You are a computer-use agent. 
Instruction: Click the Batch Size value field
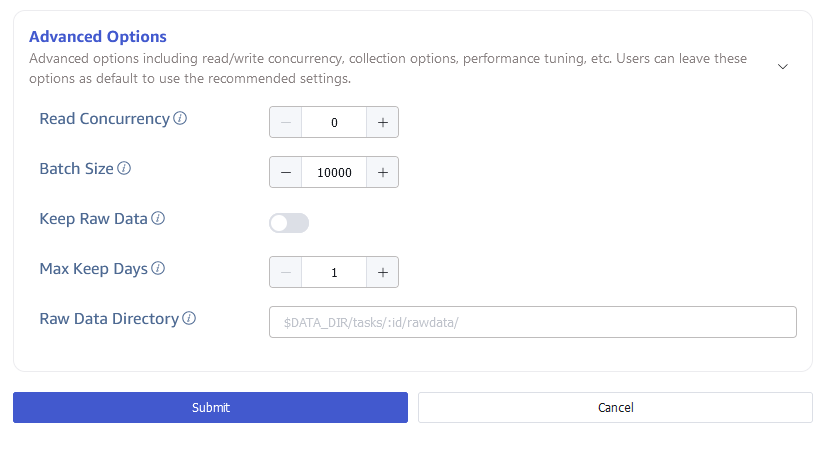pos(334,172)
